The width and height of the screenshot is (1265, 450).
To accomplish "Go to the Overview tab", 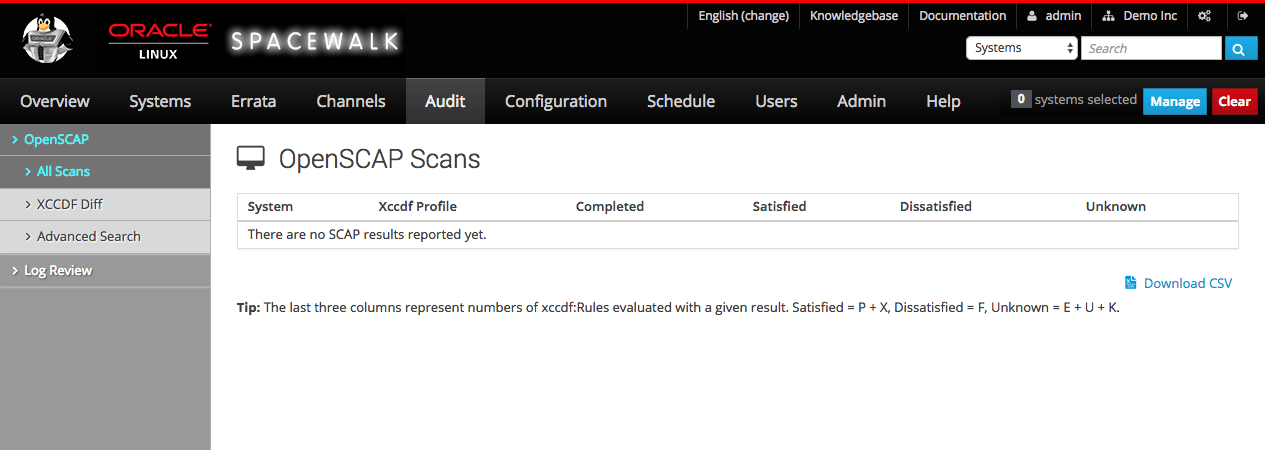I will [x=55, y=101].
